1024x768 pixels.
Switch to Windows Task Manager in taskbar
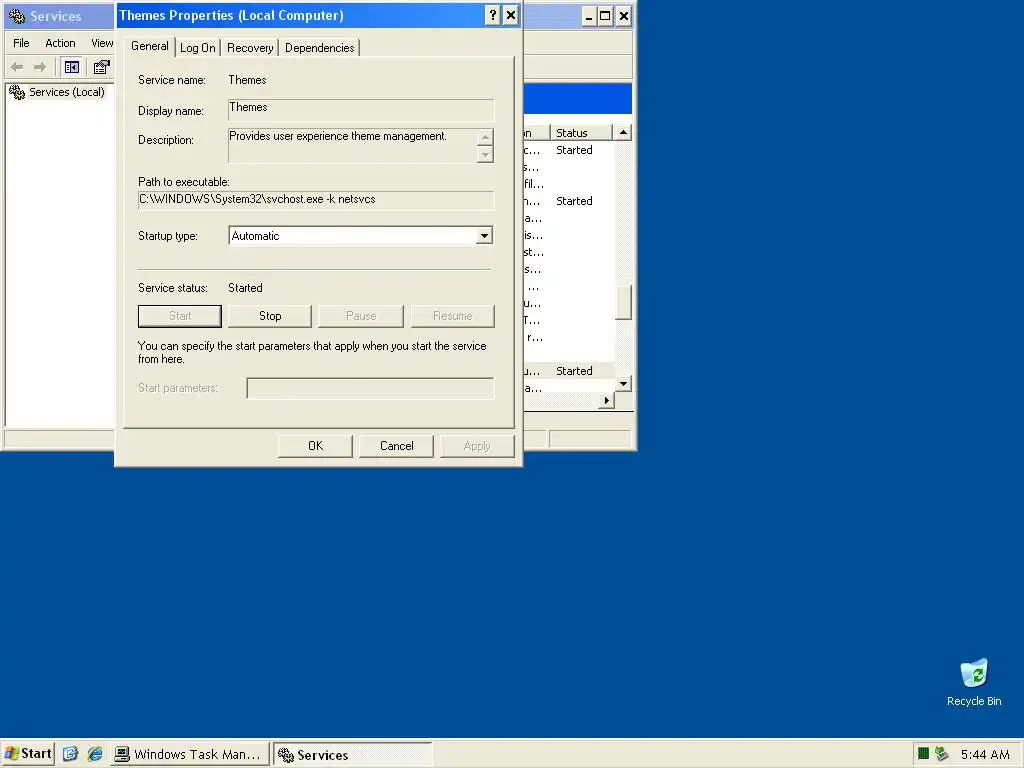click(189, 754)
